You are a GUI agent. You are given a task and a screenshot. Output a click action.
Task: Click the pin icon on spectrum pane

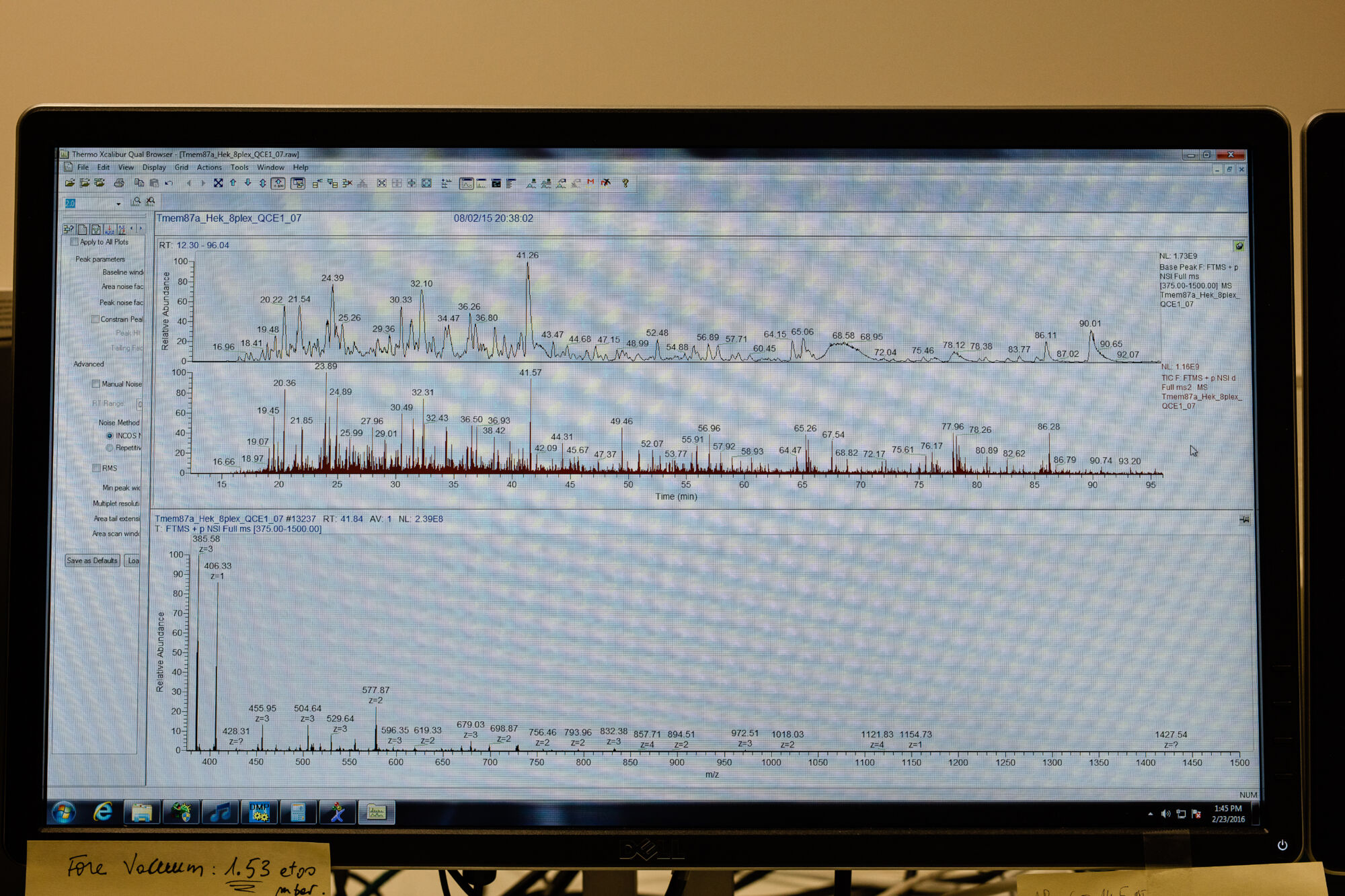pos(1245,520)
